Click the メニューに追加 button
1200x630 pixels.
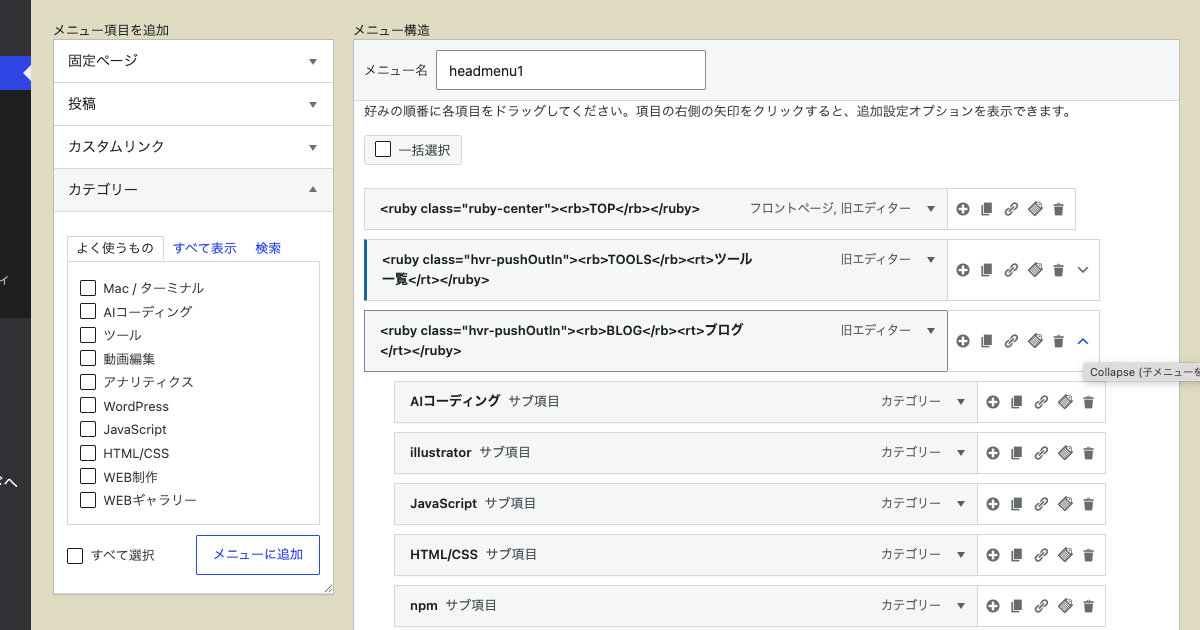point(258,555)
